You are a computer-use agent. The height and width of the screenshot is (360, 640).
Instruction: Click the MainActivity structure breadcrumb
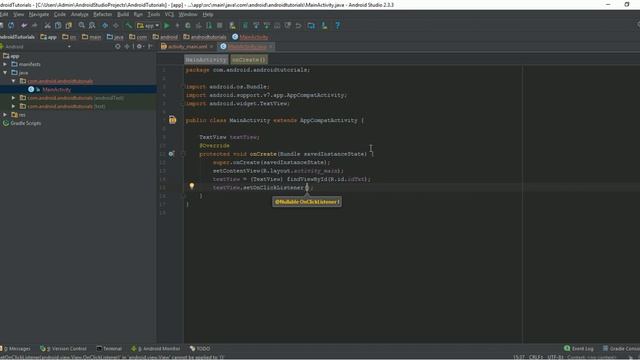206,60
